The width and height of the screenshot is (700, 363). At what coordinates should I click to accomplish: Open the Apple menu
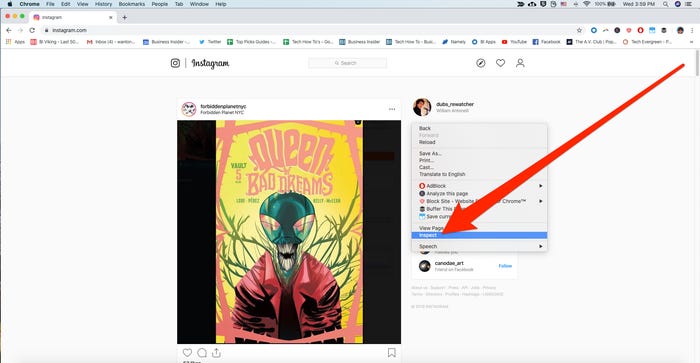coord(9,4)
